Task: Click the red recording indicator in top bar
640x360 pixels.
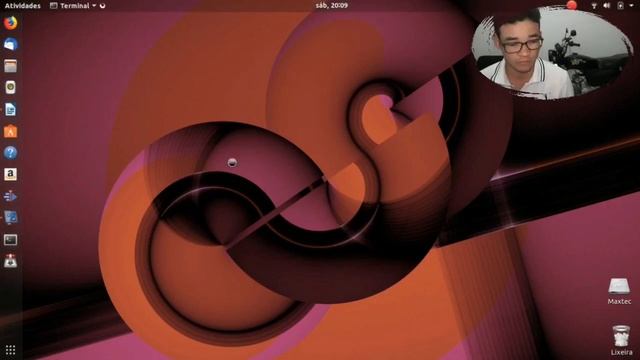Action: click(x=572, y=5)
